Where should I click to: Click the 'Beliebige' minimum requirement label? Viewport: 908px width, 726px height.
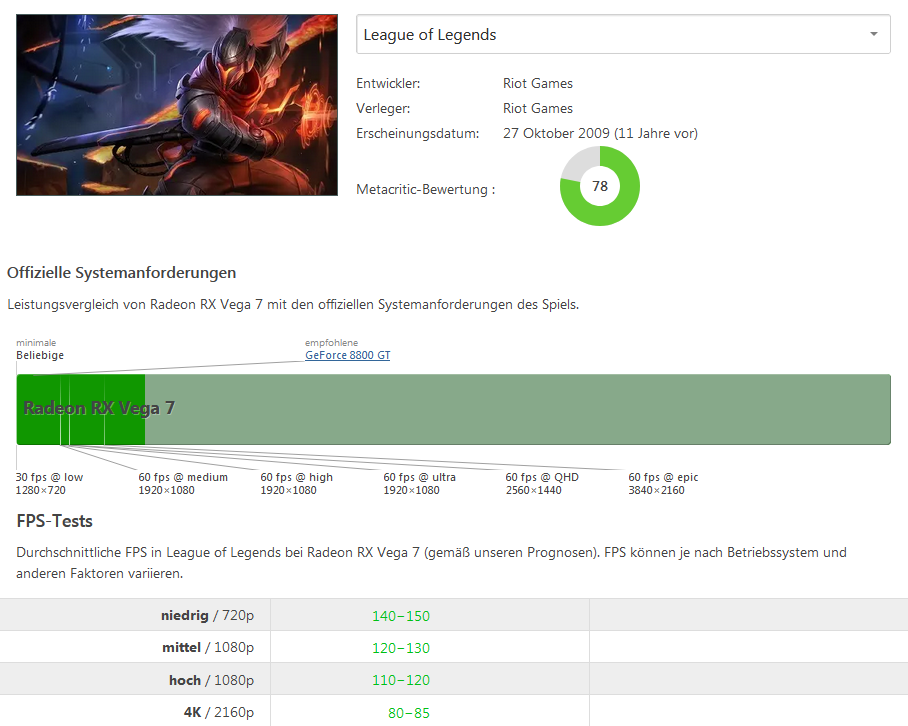click(x=40, y=355)
